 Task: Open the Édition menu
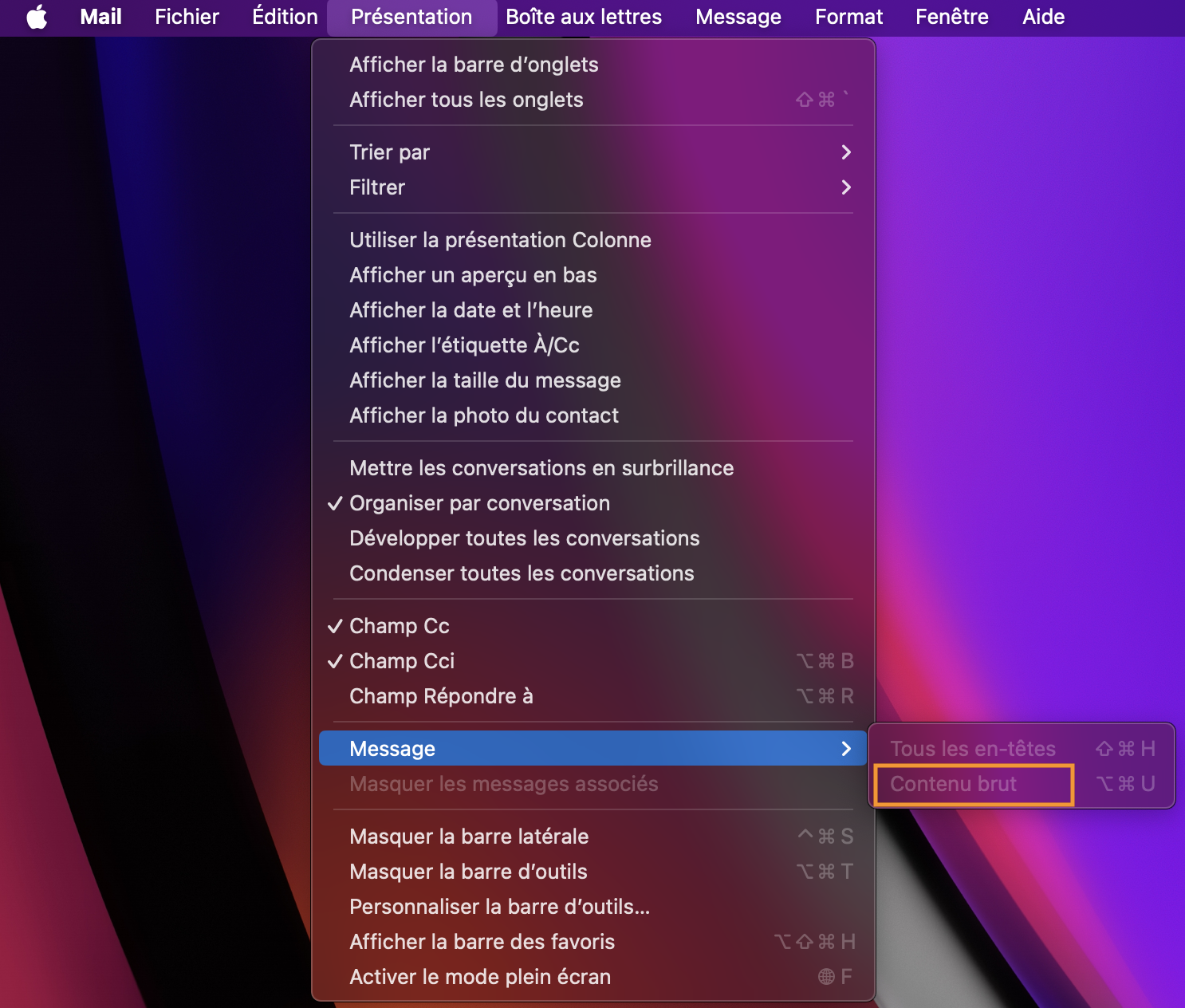pos(285,17)
